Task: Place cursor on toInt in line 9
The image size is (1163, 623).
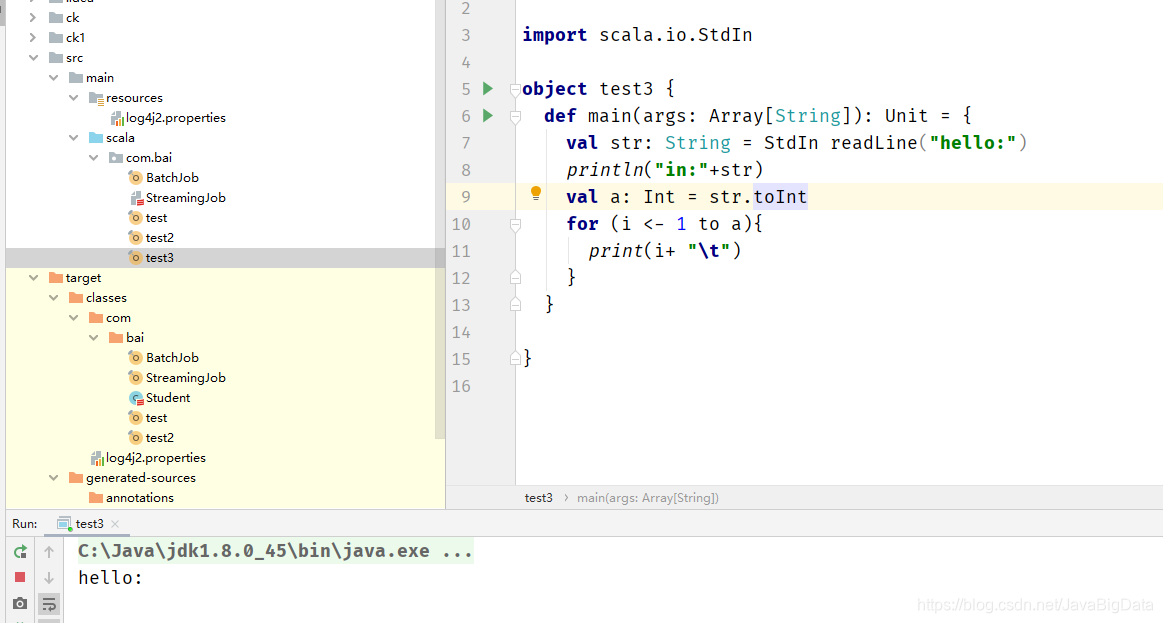Action: click(780, 197)
